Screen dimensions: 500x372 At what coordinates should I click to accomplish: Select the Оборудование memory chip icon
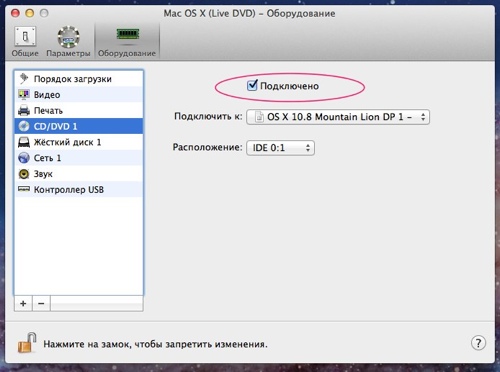click(x=127, y=34)
